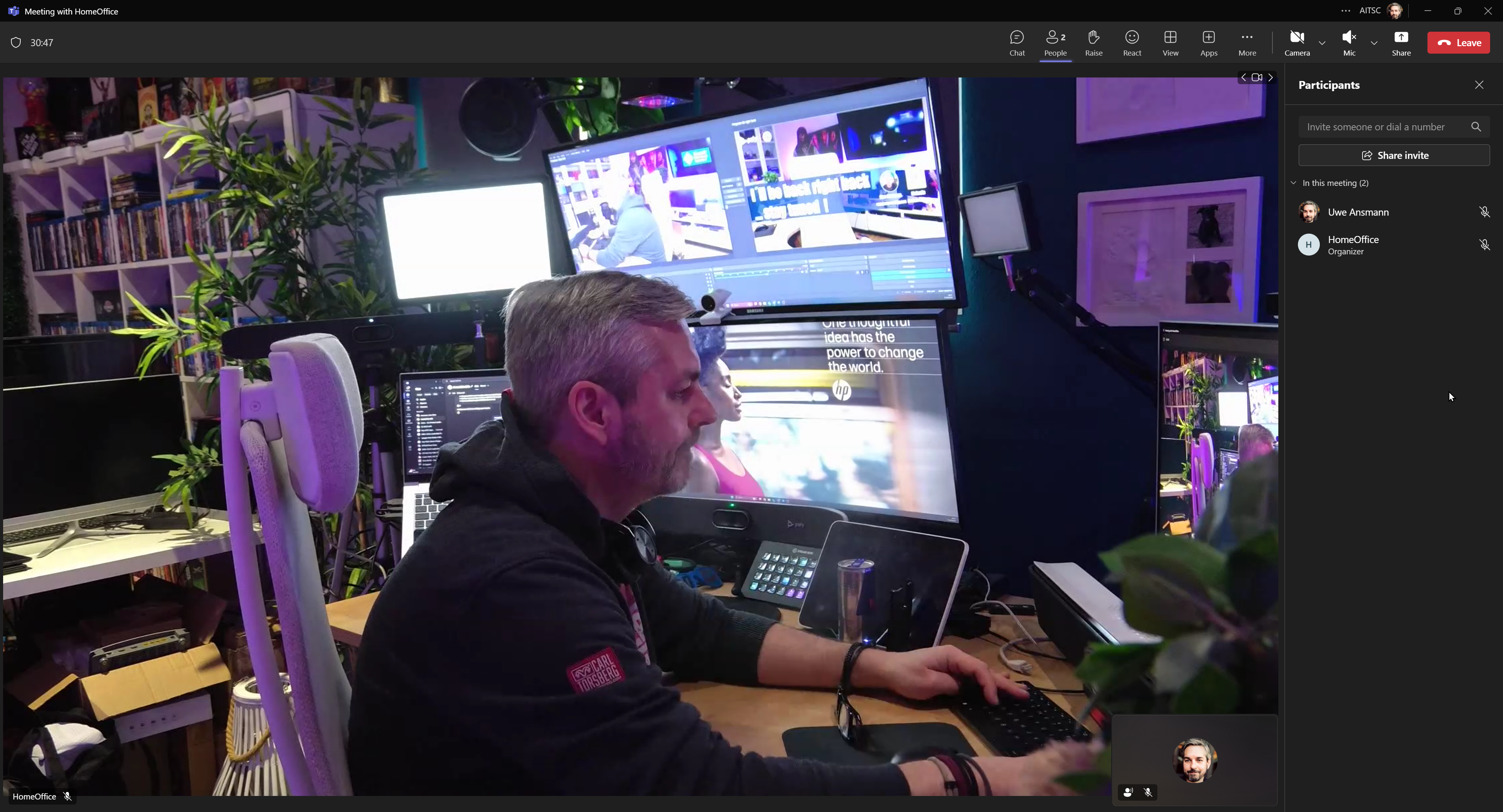Screen dimensions: 1503x812
Task: Open the Mic options dropdown arrow
Action: [x=1373, y=43]
